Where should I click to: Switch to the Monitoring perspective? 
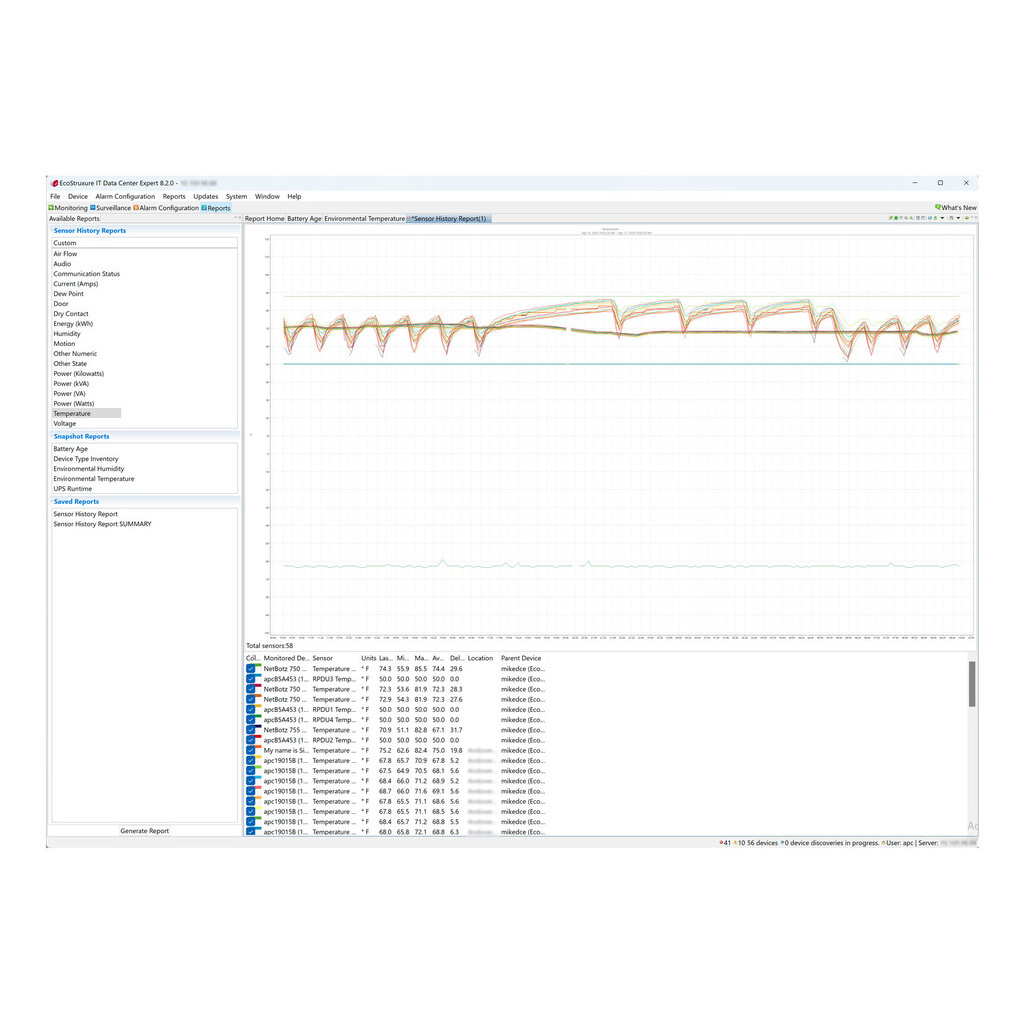pyautogui.click(x=68, y=208)
